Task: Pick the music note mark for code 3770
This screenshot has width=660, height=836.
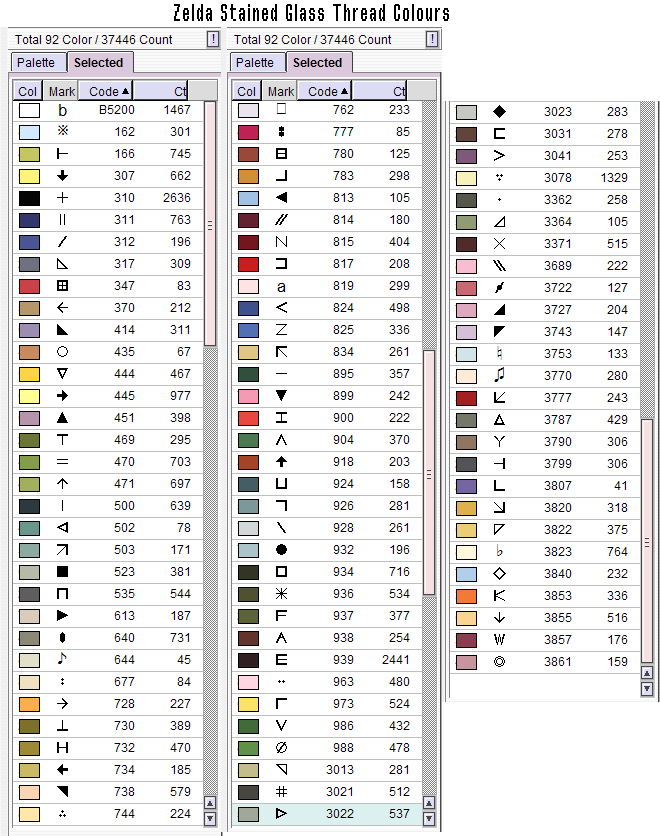Action: click(x=500, y=376)
